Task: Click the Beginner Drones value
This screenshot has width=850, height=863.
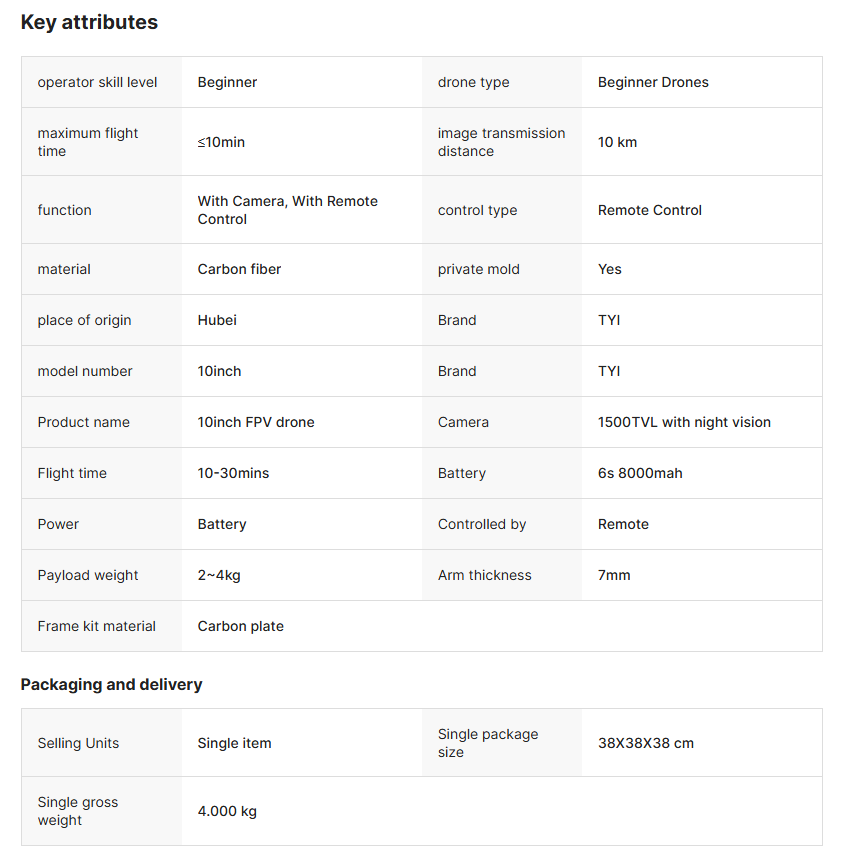Action: pos(653,82)
